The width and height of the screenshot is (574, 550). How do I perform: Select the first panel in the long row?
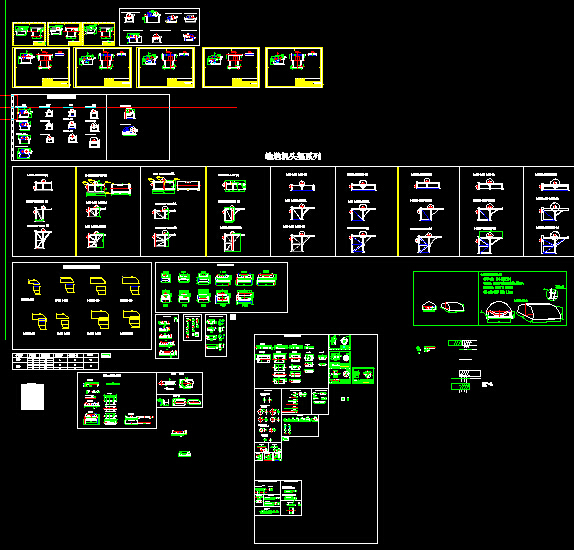pos(44,211)
